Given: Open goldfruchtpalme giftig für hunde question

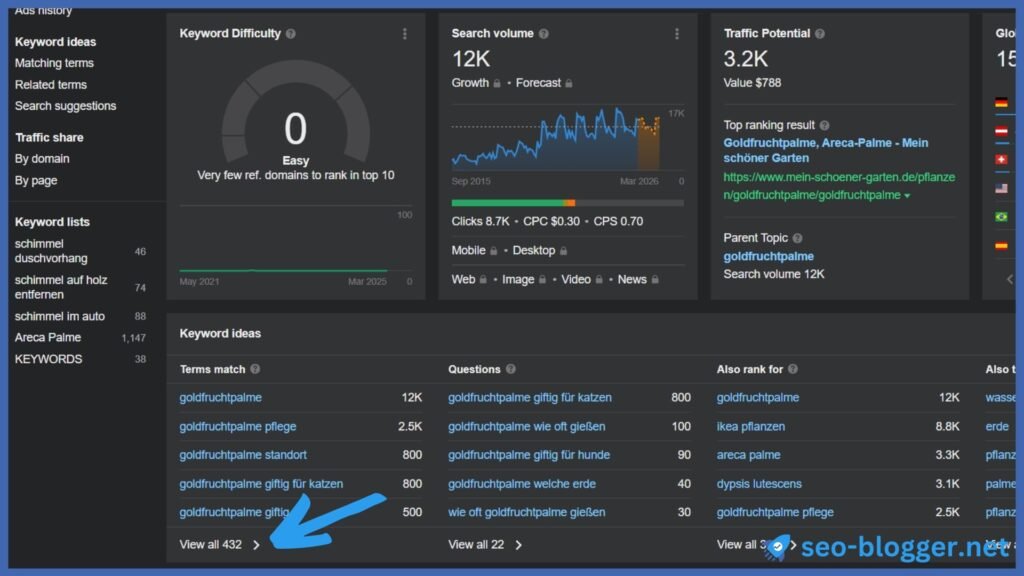Looking at the screenshot, I should (529, 455).
